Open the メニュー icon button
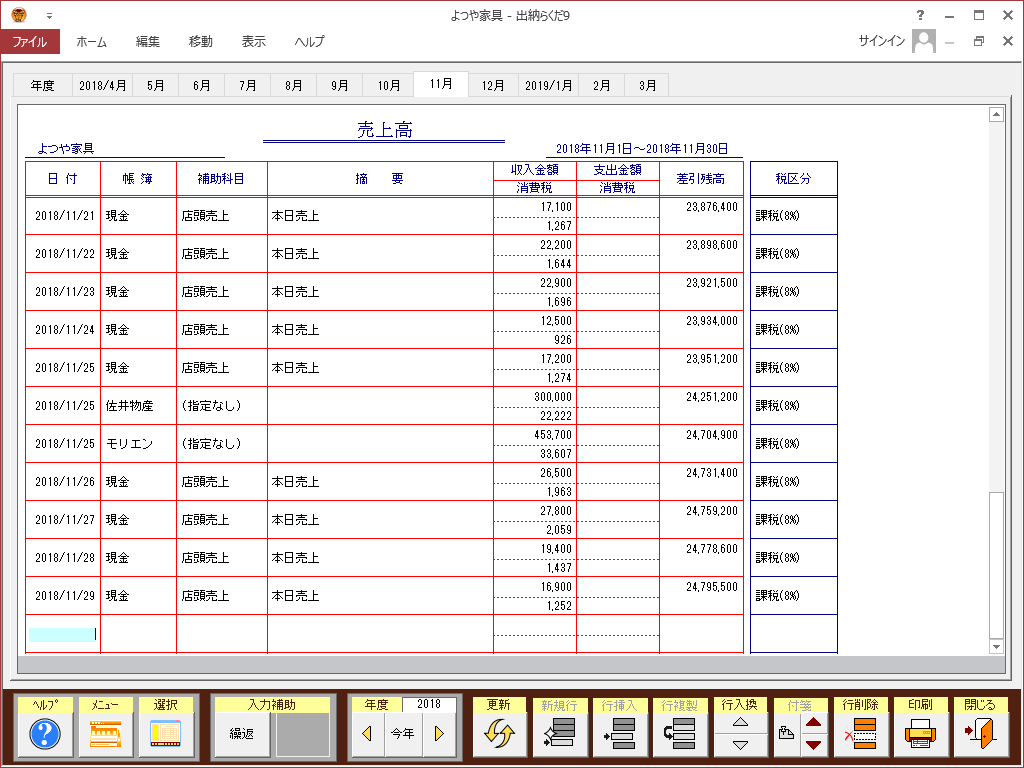 (106, 734)
